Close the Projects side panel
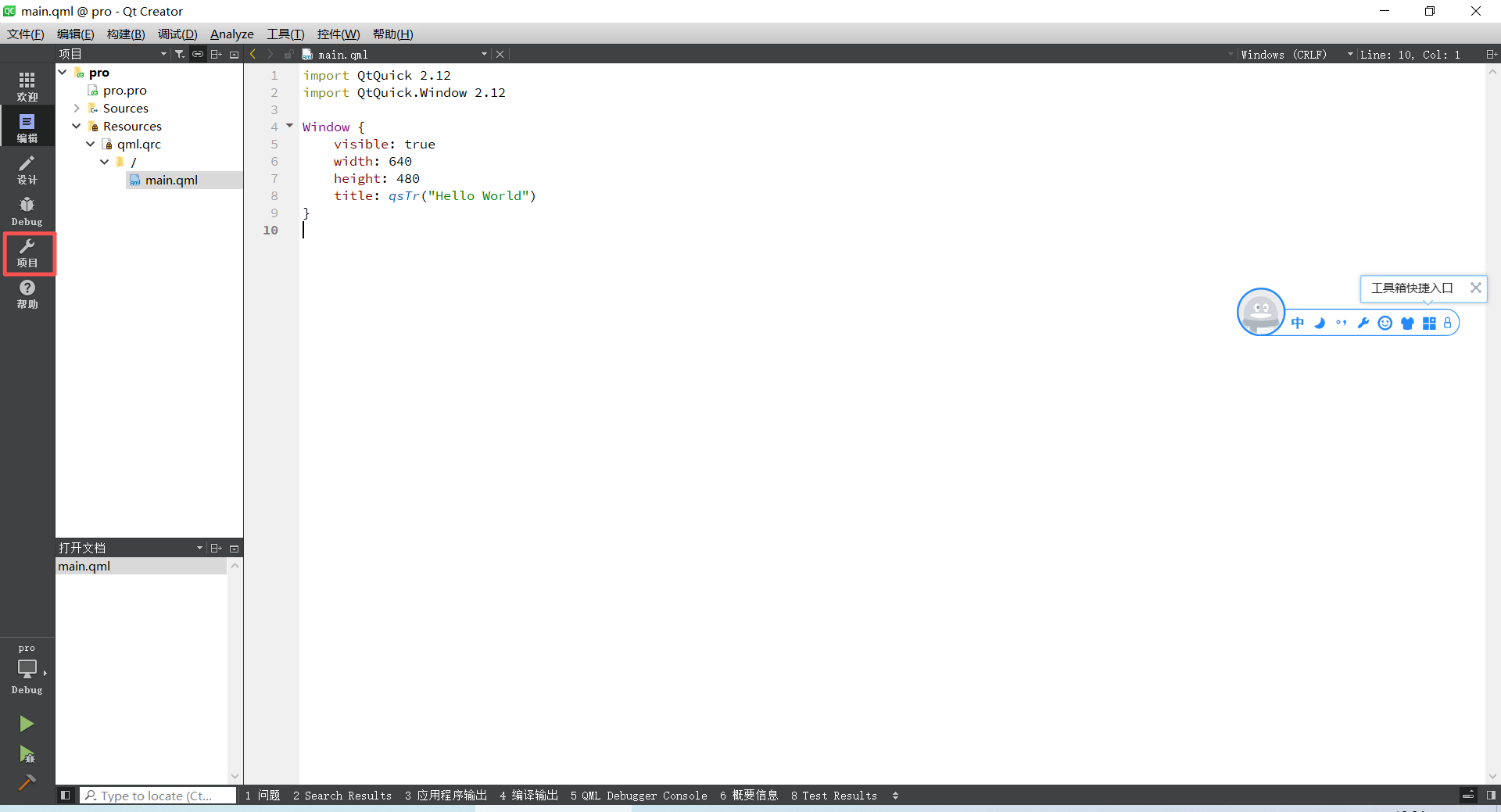Image resolution: width=1501 pixels, height=812 pixels. tap(234, 54)
